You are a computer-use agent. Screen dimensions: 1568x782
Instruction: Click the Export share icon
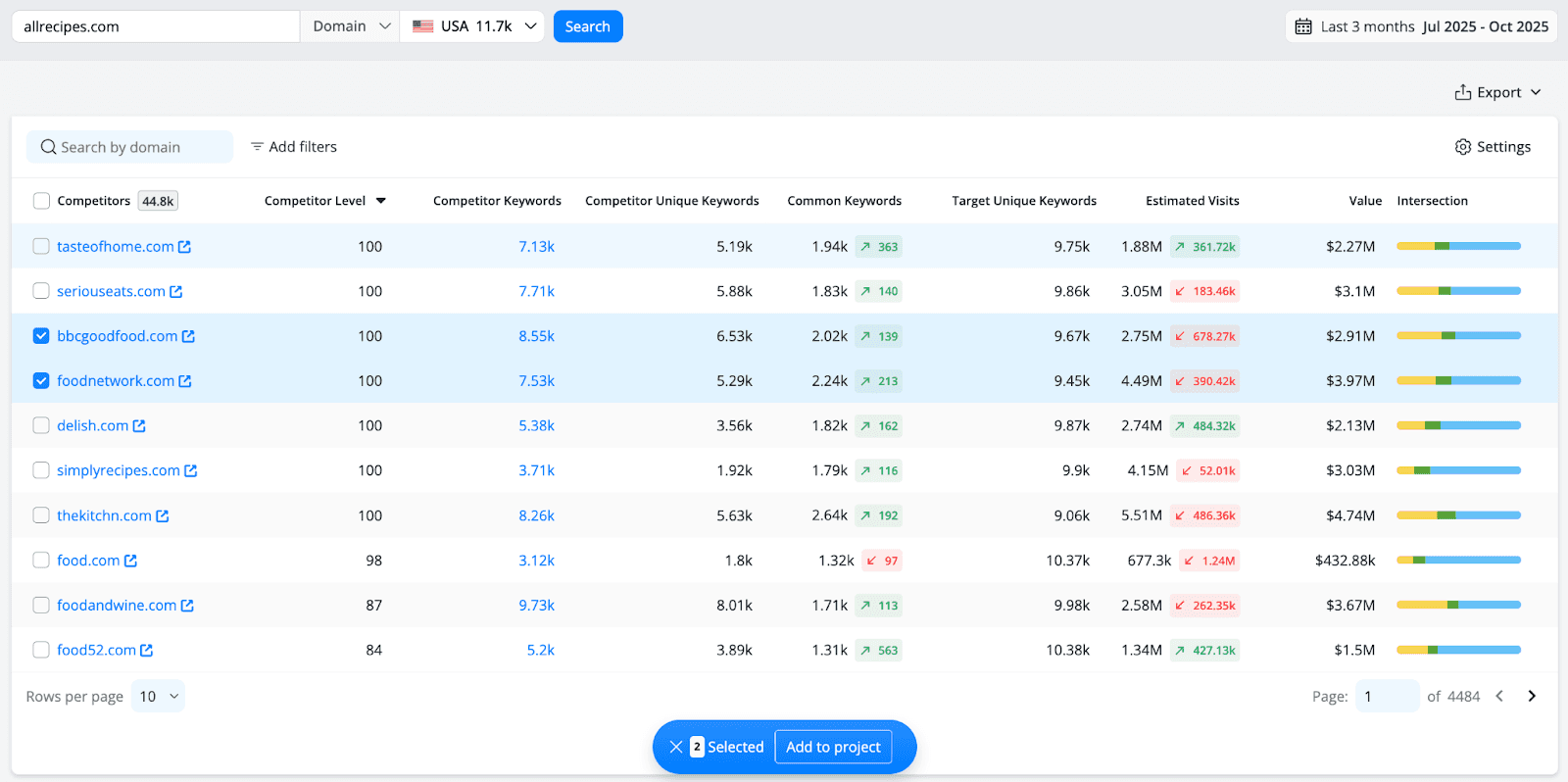pos(1463,92)
